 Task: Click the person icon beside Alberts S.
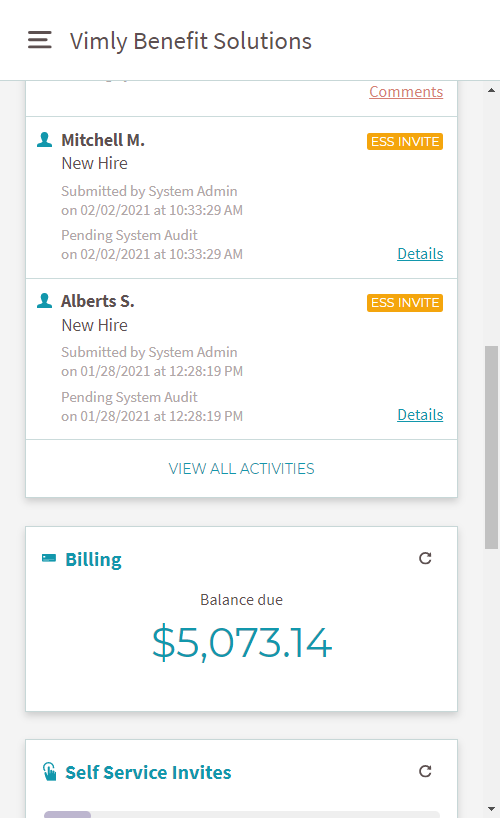[x=44, y=301]
